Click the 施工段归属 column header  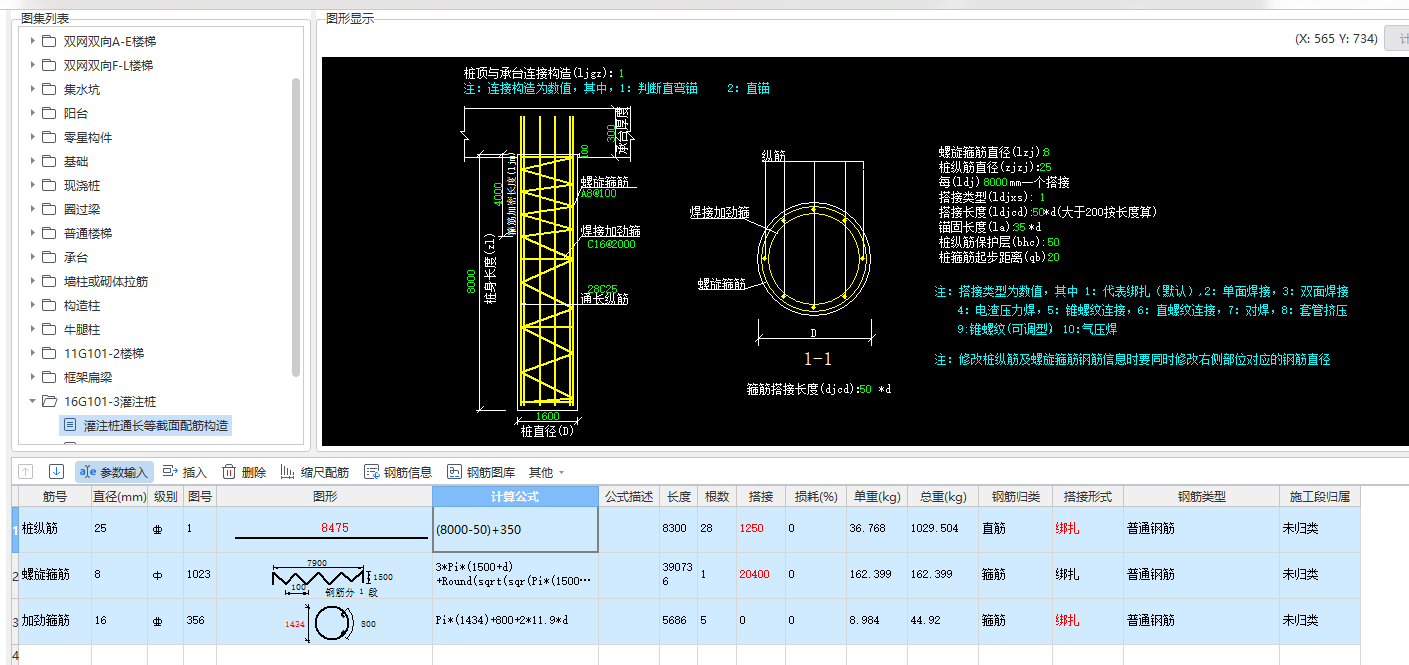pos(1319,497)
